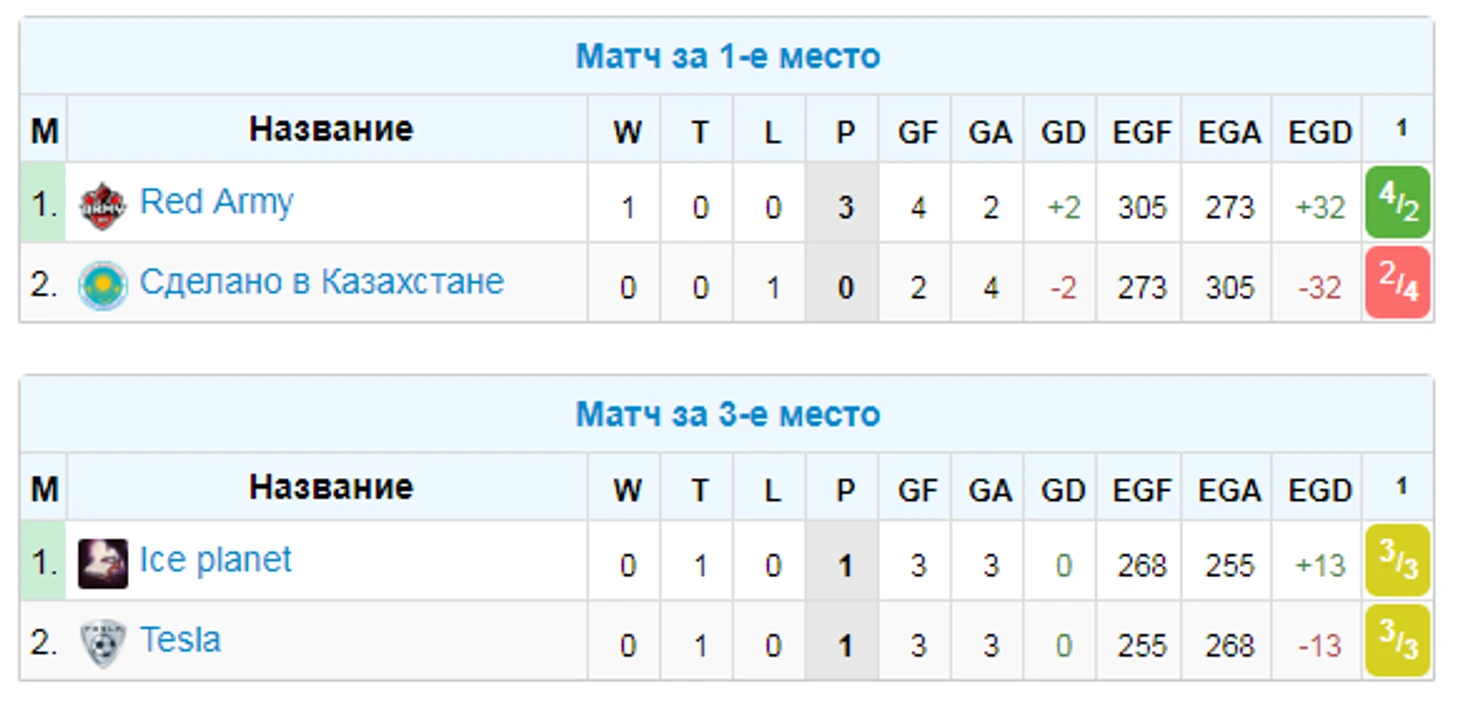
Task: Click the Red Army team logo
Action: click(x=103, y=206)
